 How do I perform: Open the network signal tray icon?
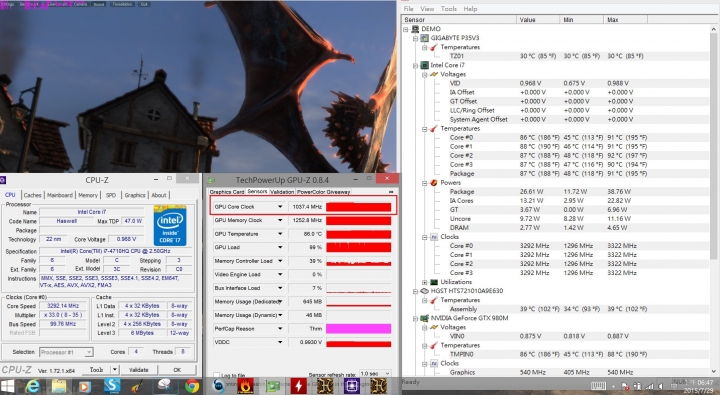pos(649,387)
